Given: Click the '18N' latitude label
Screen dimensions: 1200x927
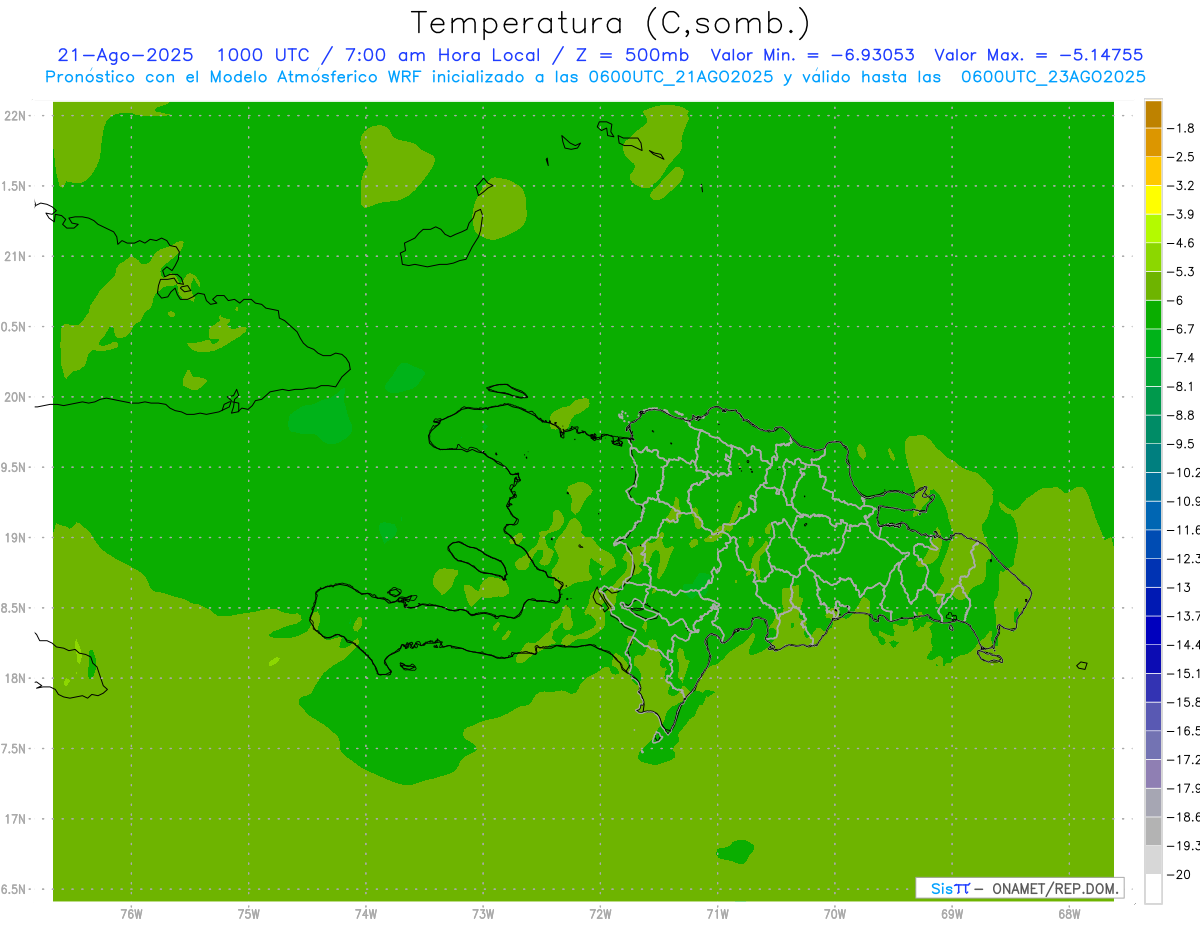Looking at the screenshot, I should (16, 678).
